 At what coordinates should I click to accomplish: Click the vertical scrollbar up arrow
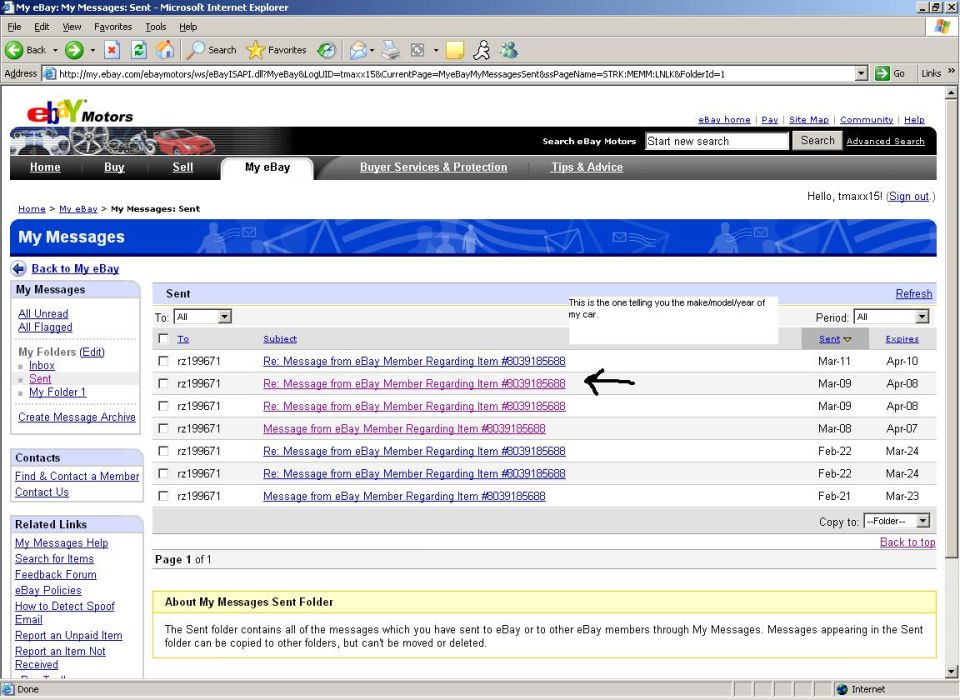[x=951, y=93]
